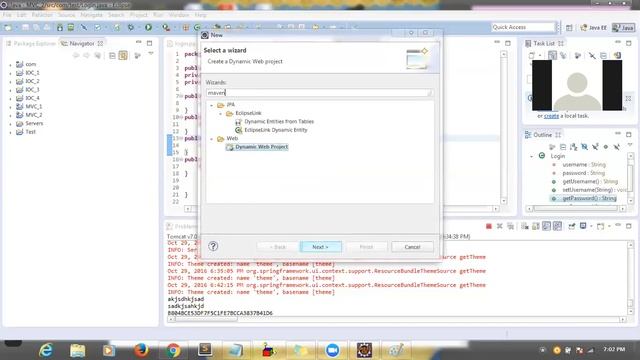Switch to the Java EE perspective
Image resolution: width=640 pixels, height=360 pixels.
coord(593,28)
